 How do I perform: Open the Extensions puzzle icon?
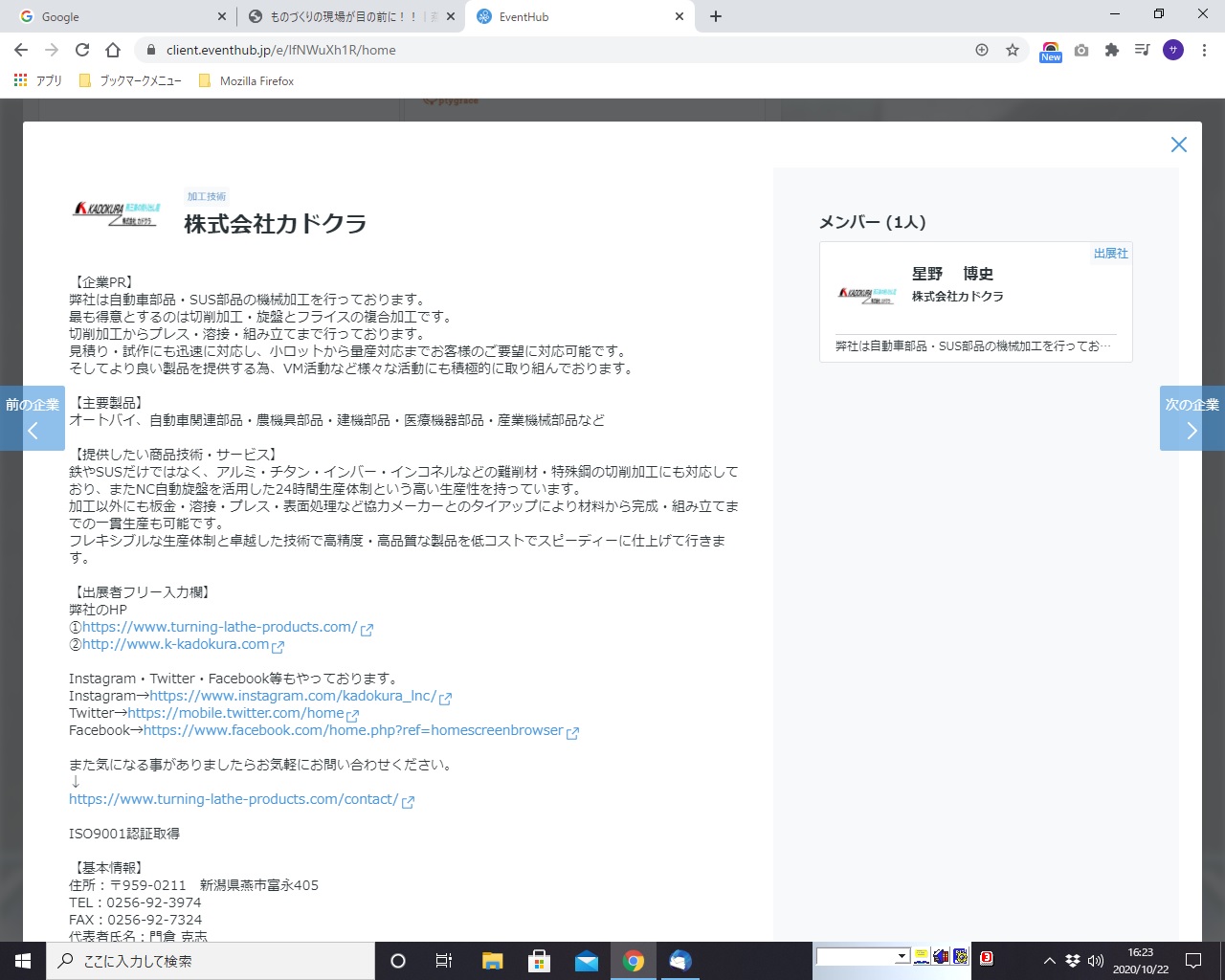1111,50
